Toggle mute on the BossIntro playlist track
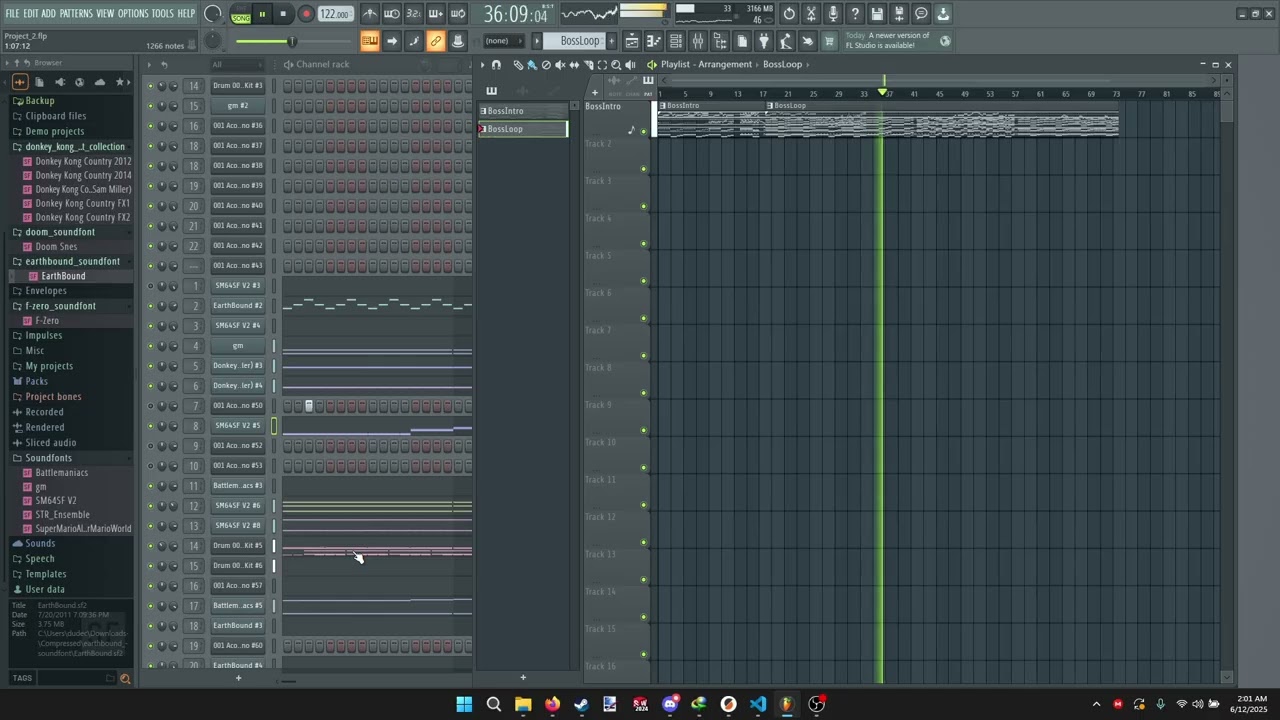Screen dimensions: 1280x720 point(644,131)
